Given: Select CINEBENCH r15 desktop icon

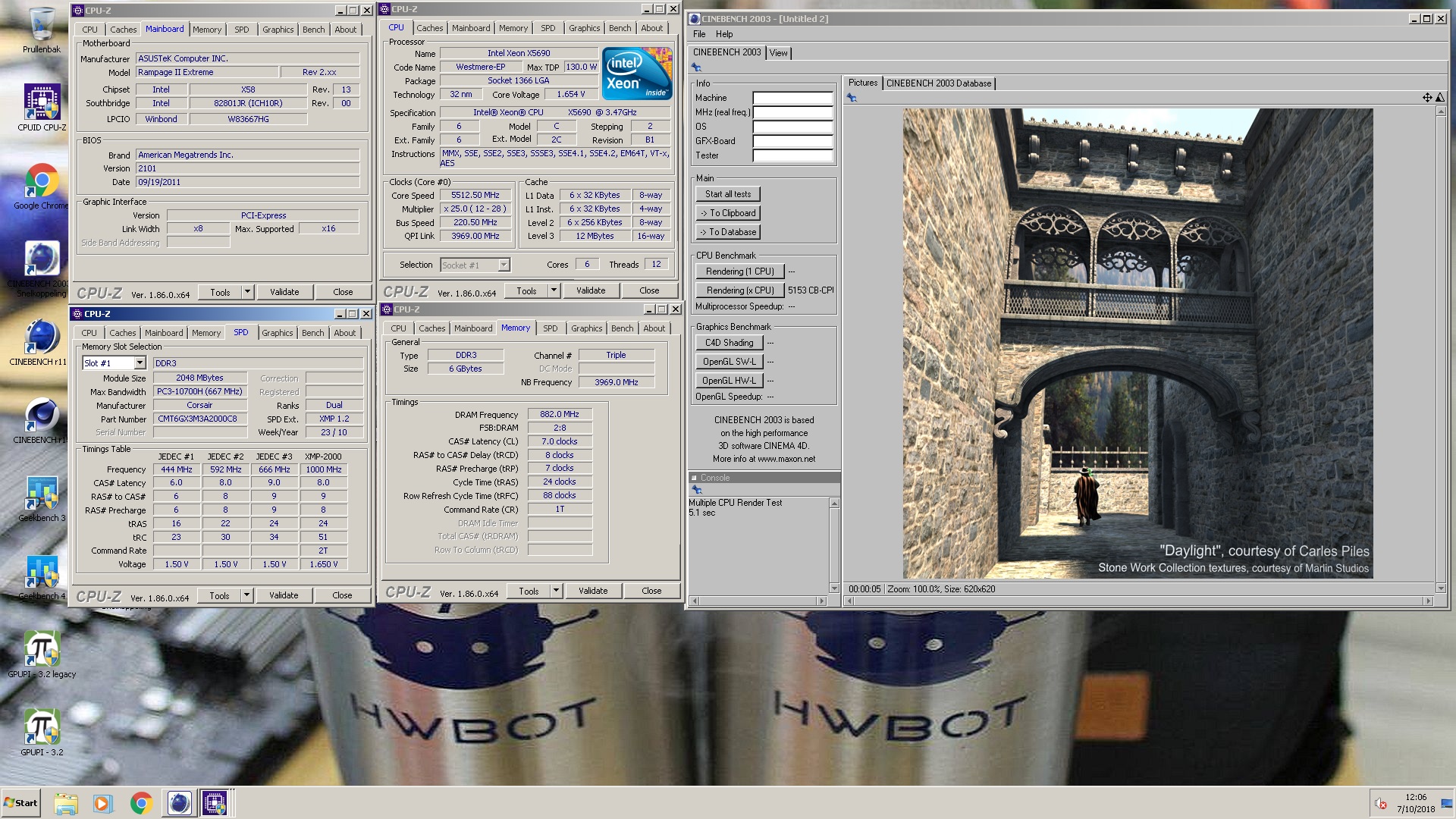Looking at the screenshot, I should [x=42, y=421].
